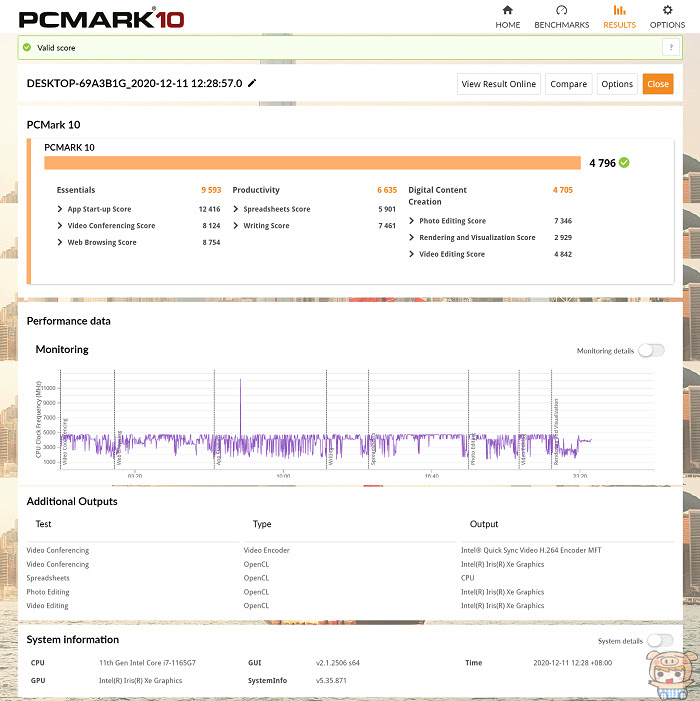
Task: Click the green check next to 4 796
Action: click(x=624, y=163)
